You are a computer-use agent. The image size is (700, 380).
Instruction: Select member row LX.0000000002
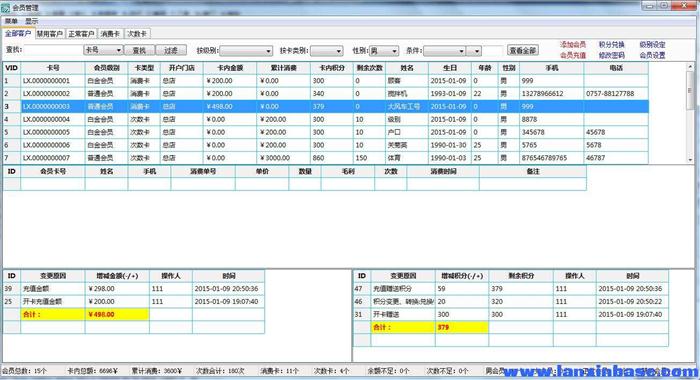click(x=325, y=94)
